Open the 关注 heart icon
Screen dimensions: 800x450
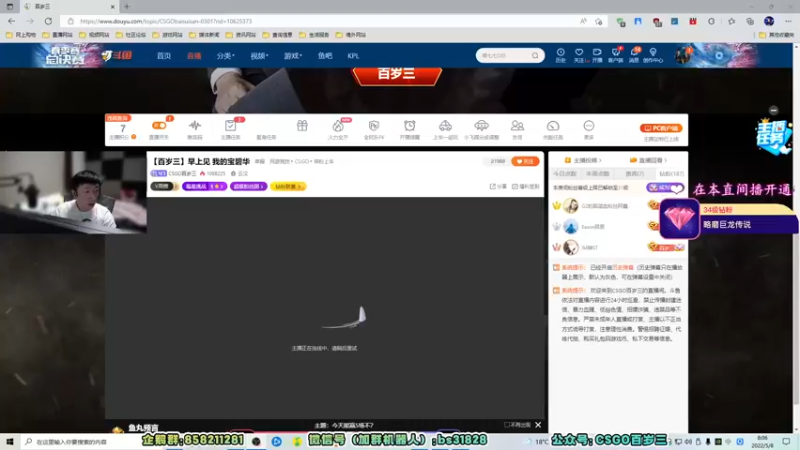(x=579, y=55)
